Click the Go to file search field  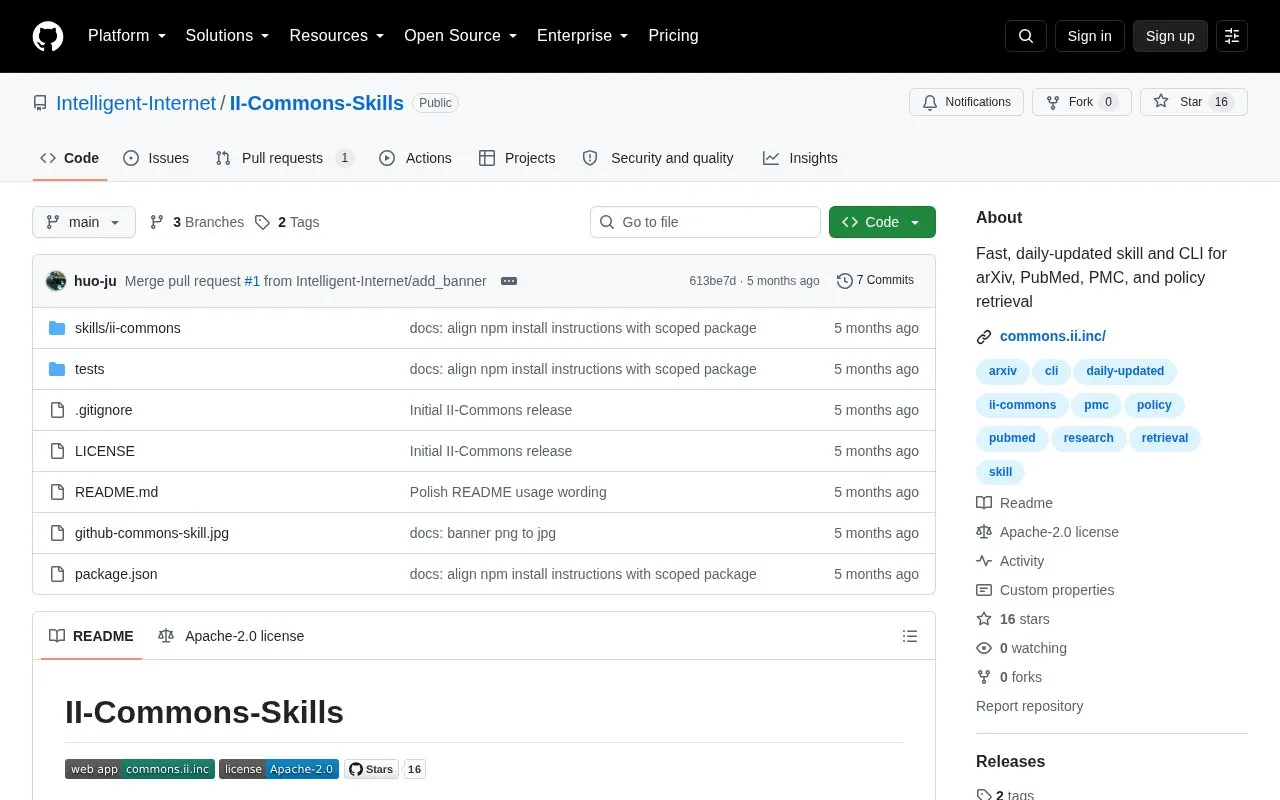coord(705,222)
